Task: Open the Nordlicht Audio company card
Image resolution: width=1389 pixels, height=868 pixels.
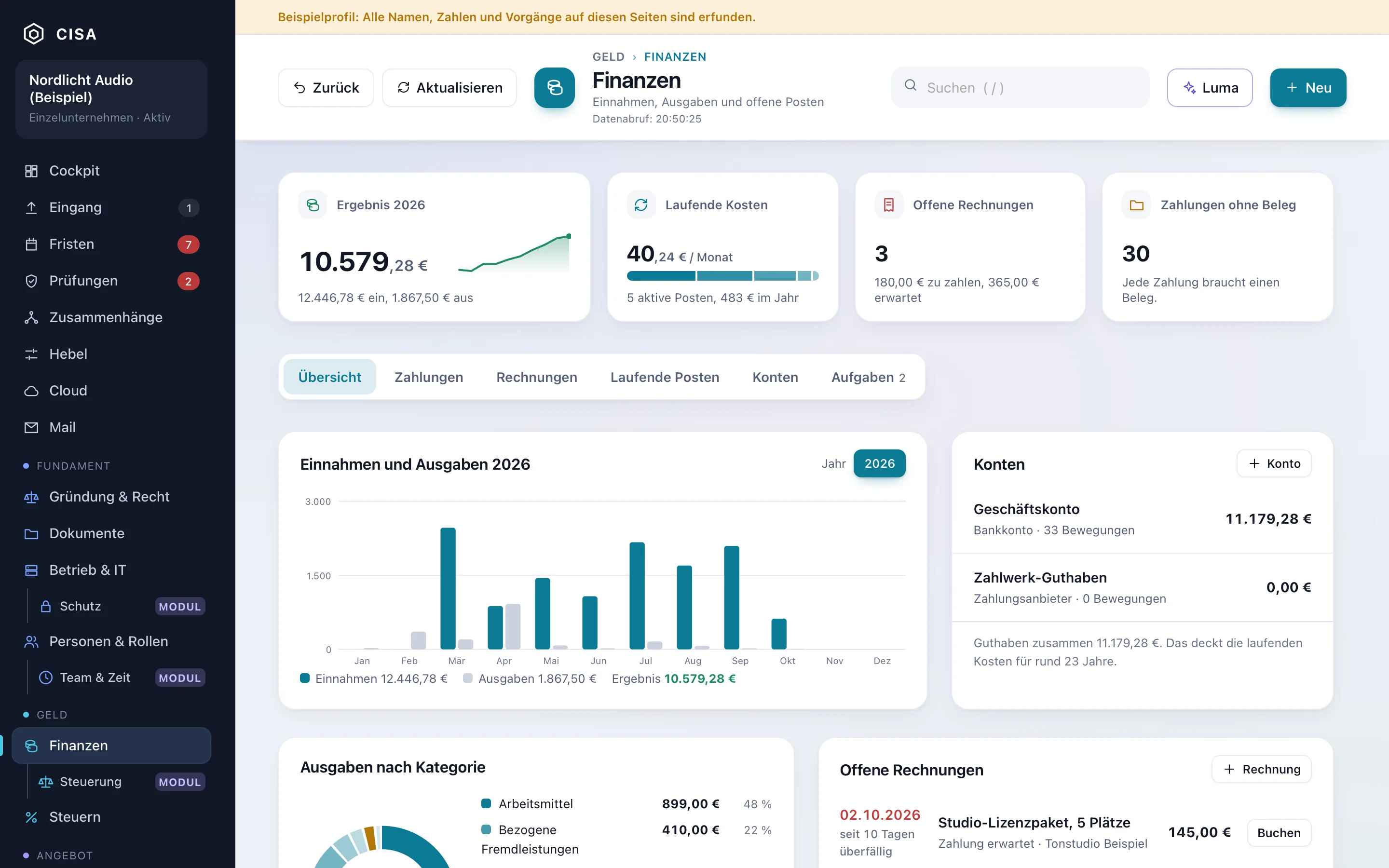Action: point(111,99)
